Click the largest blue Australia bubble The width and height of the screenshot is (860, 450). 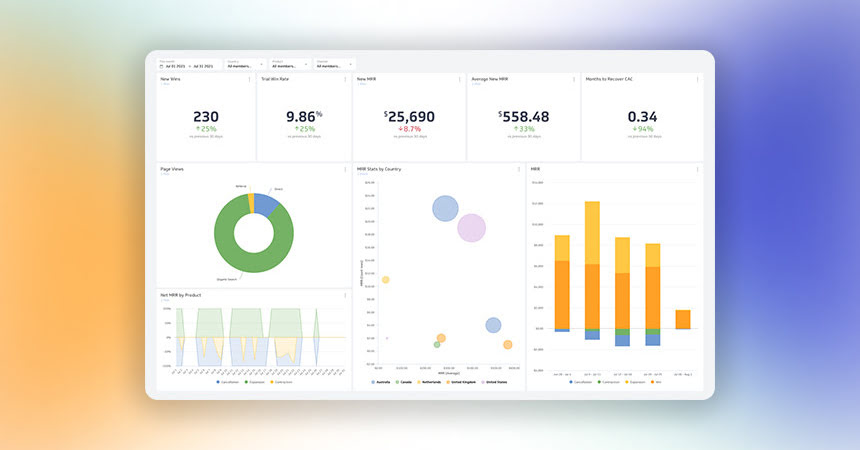(445, 209)
